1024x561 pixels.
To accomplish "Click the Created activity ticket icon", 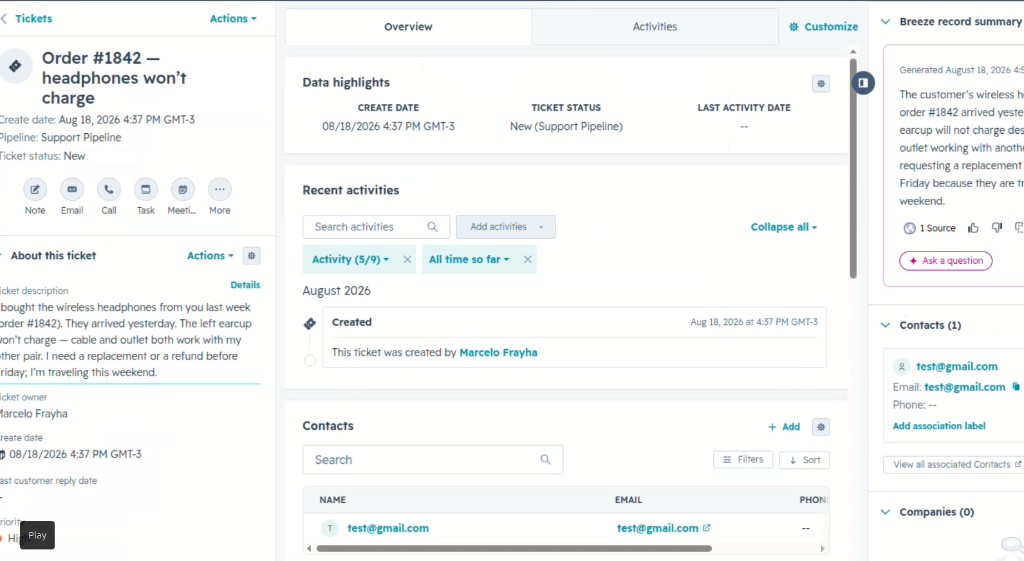I will pos(310,323).
